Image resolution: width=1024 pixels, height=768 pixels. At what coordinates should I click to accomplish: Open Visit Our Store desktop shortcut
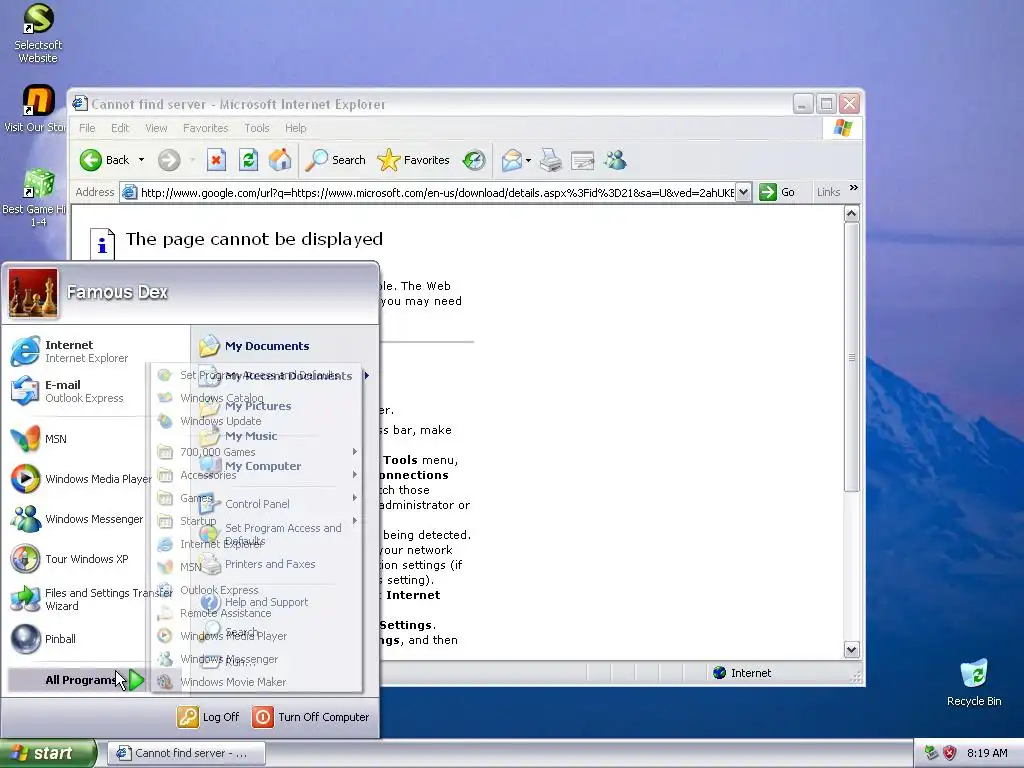click(35, 109)
